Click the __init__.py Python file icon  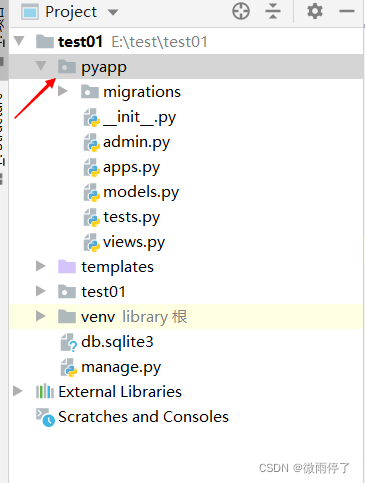click(91, 117)
